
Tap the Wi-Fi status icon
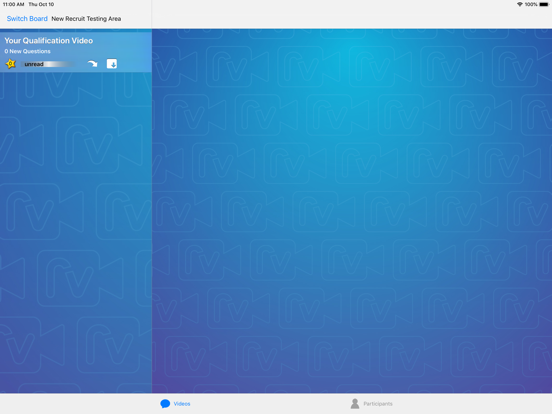519,5
